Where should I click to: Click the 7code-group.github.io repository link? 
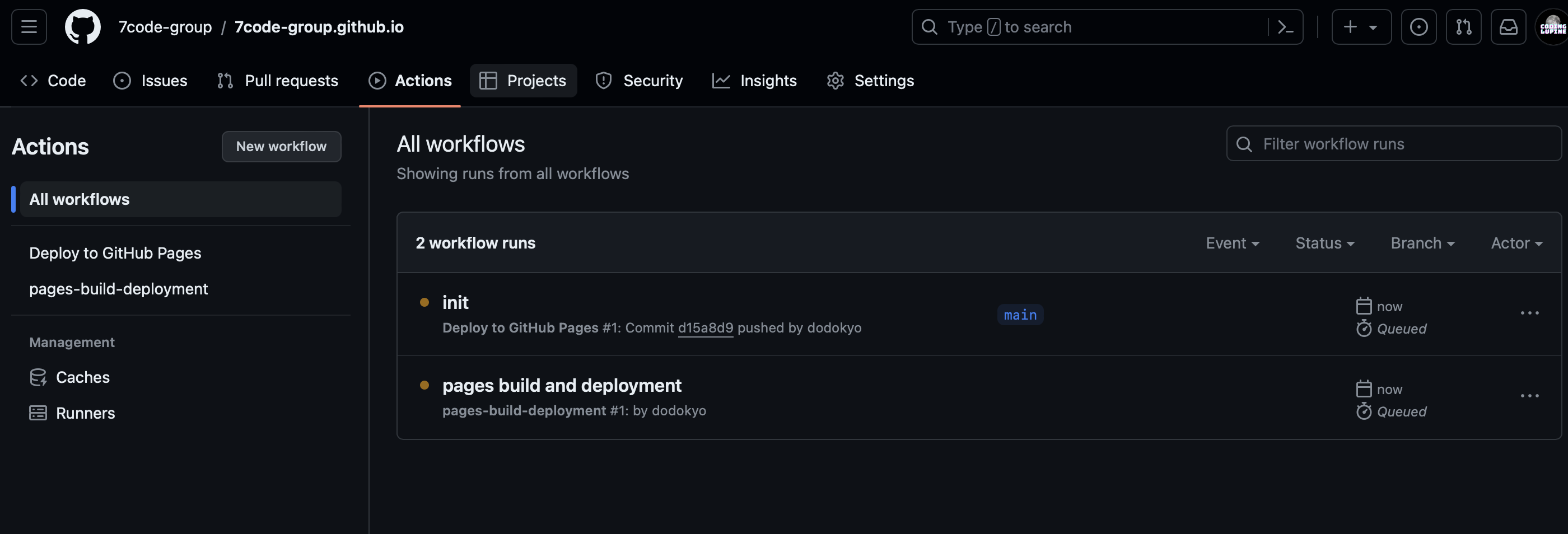coord(319,27)
